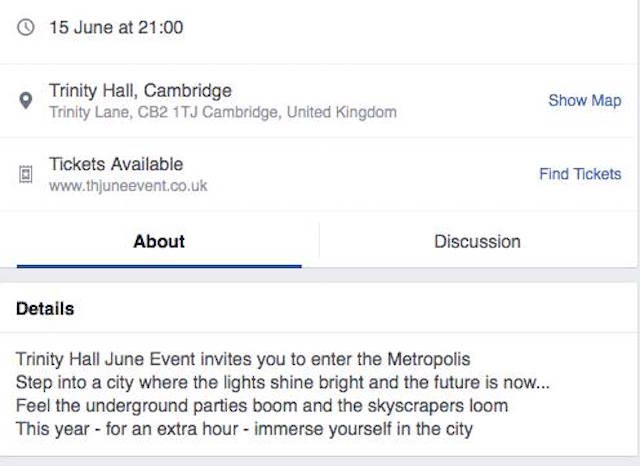
Task: Select the About tab
Action: pyautogui.click(x=159, y=242)
